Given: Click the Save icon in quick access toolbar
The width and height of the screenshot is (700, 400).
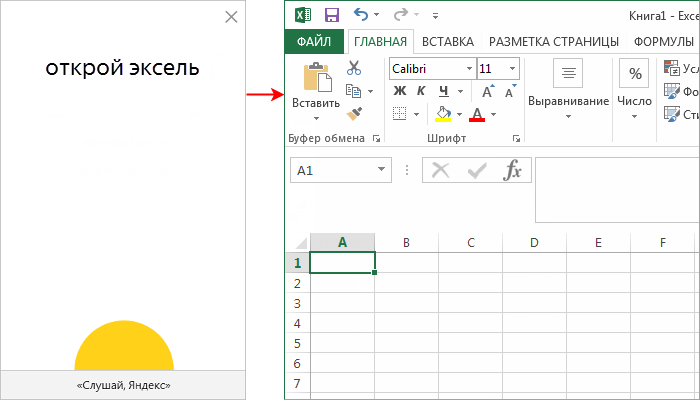Looking at the screenshot, I should (x=332, y=15).
